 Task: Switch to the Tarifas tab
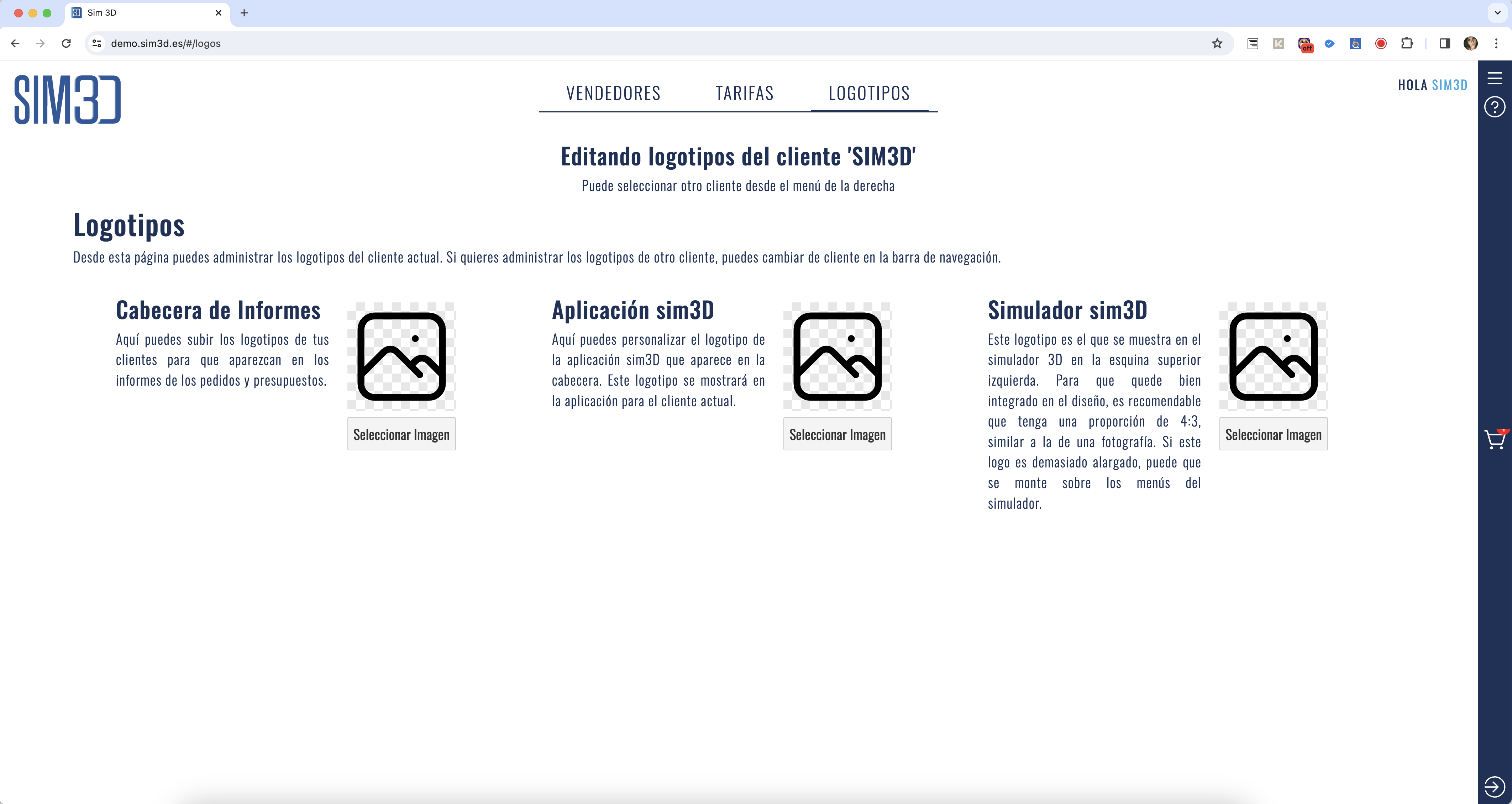(x=744, y=93)
